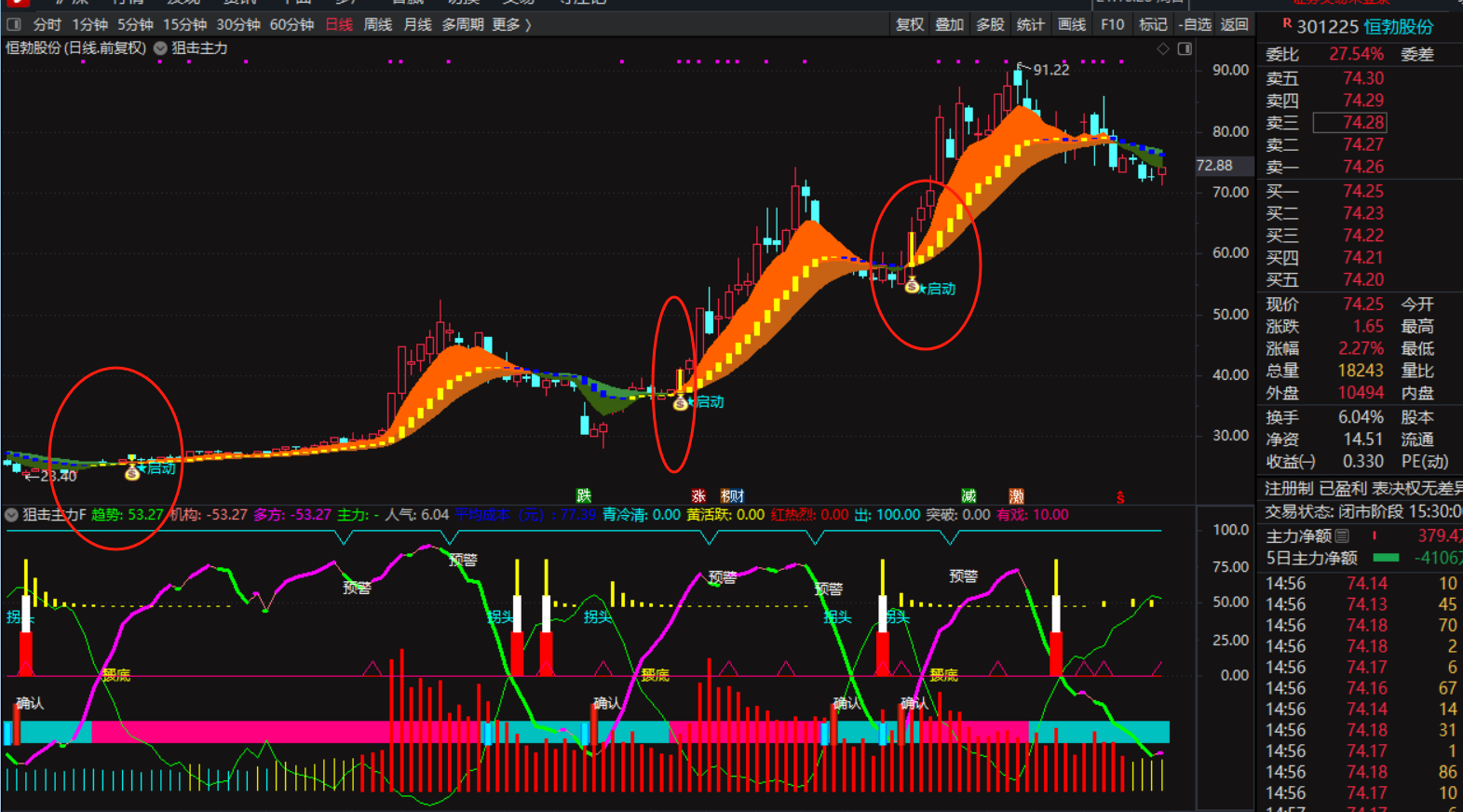Click the 72.88 price marker on axis
1463x812 pixels.
tap(1214, 166)
